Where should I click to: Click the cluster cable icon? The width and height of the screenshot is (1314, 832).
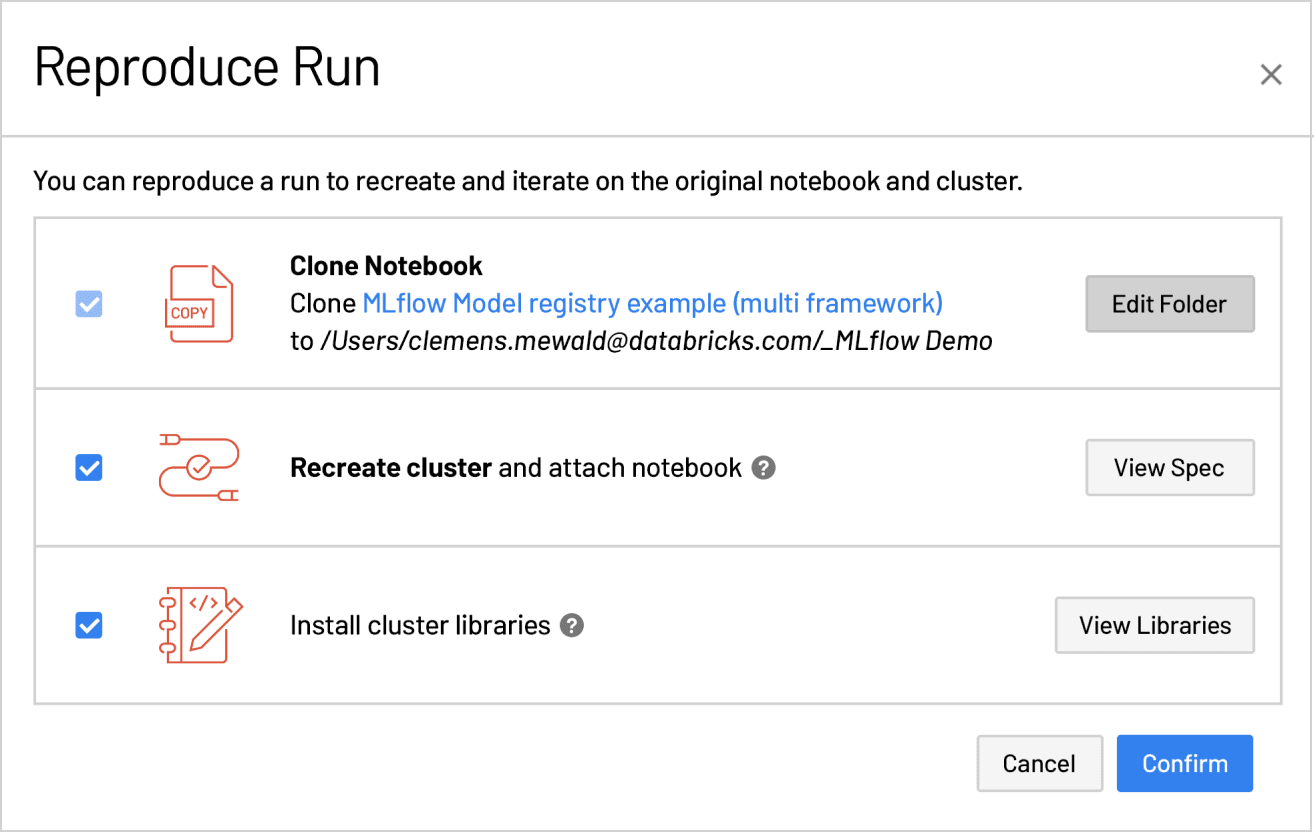pyautogui.click(x=199, y=467)
